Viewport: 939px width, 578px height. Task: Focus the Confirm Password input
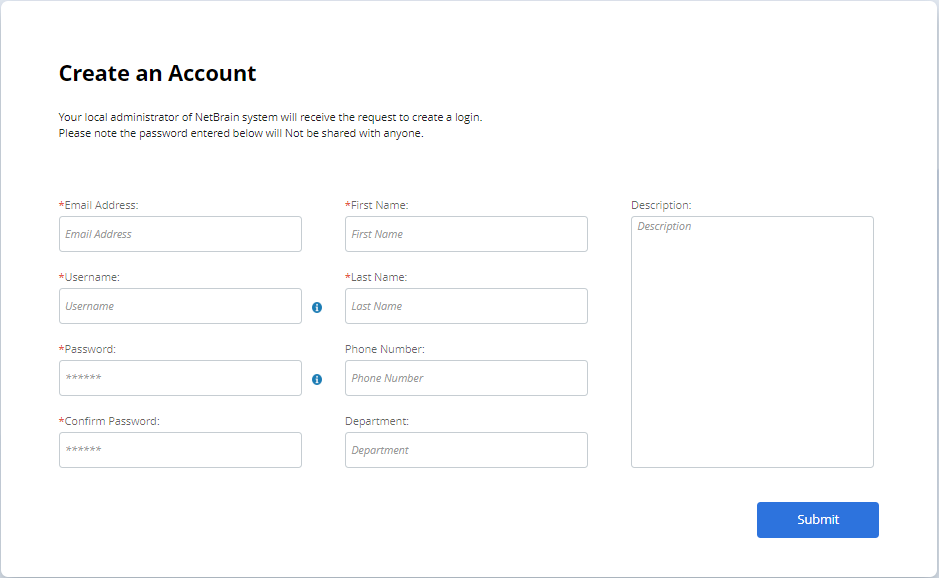coord(180,449)
